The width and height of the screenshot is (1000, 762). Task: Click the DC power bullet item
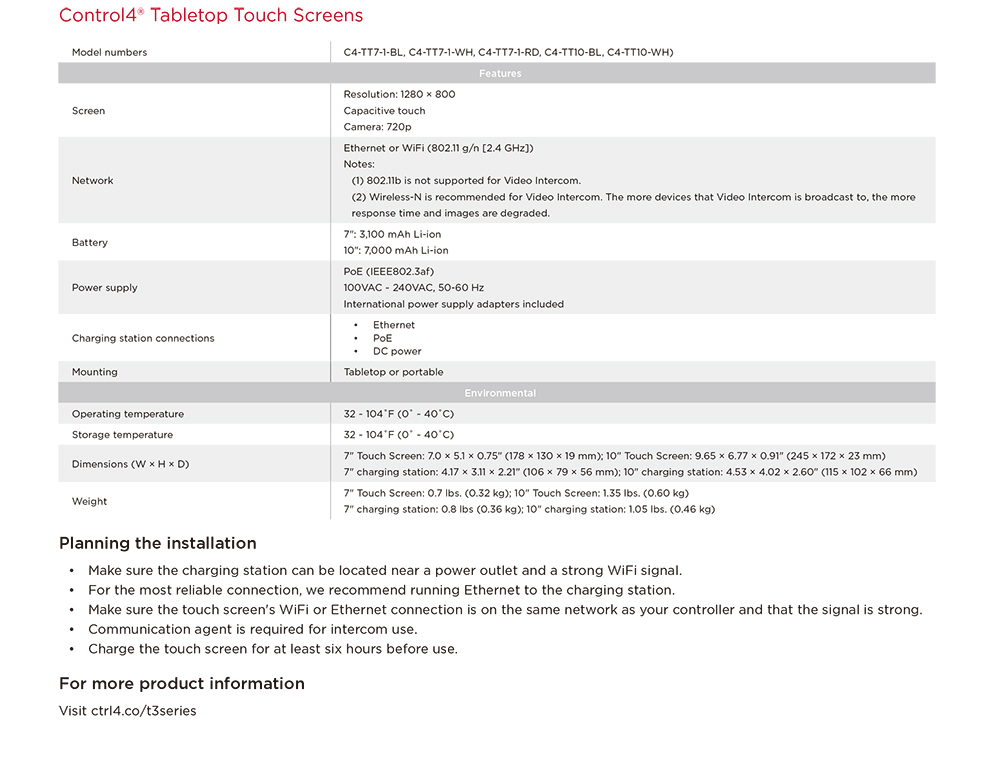coord(397,351)
